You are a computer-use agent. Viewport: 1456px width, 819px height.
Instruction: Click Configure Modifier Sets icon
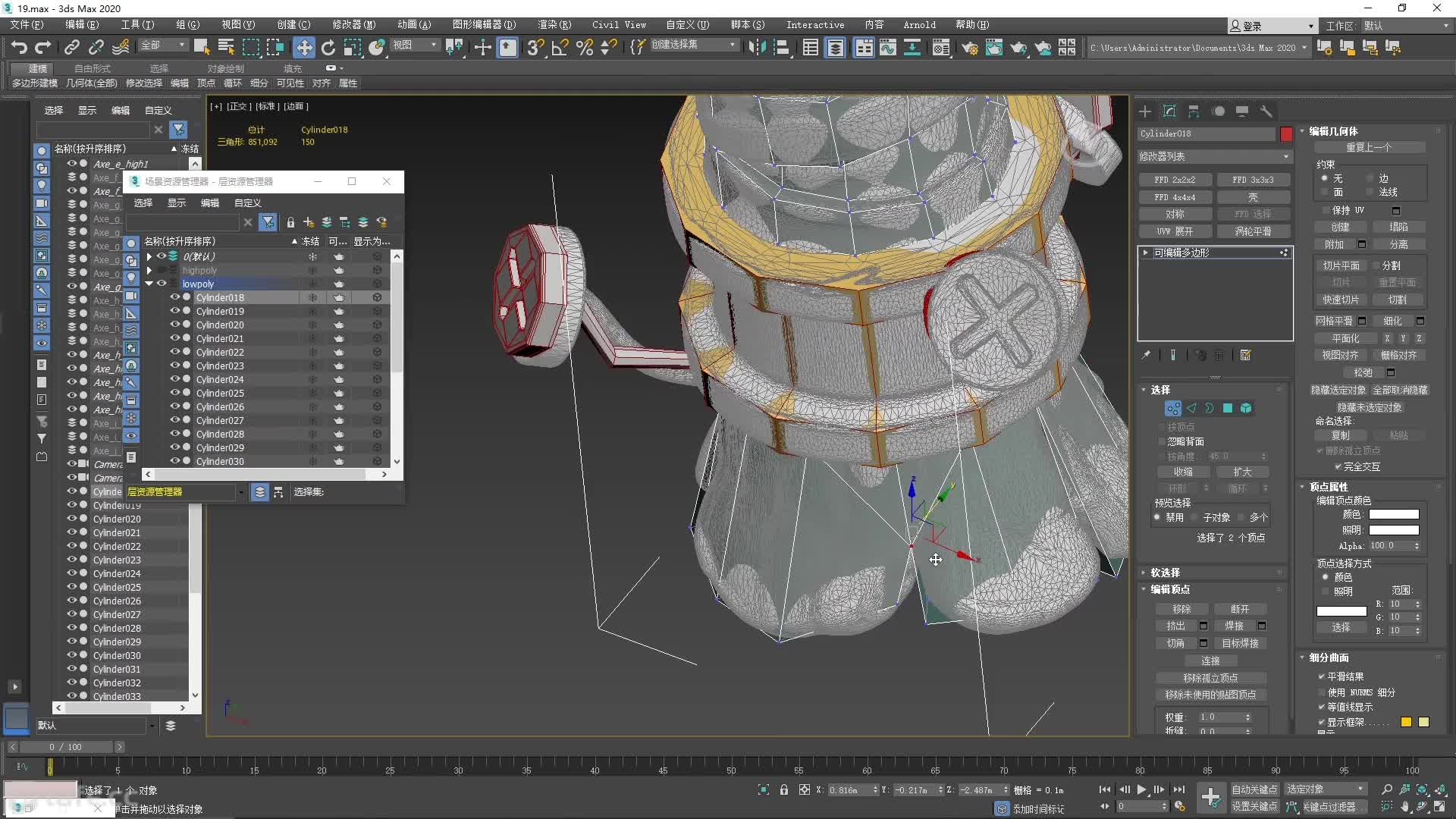point(1245,355)
